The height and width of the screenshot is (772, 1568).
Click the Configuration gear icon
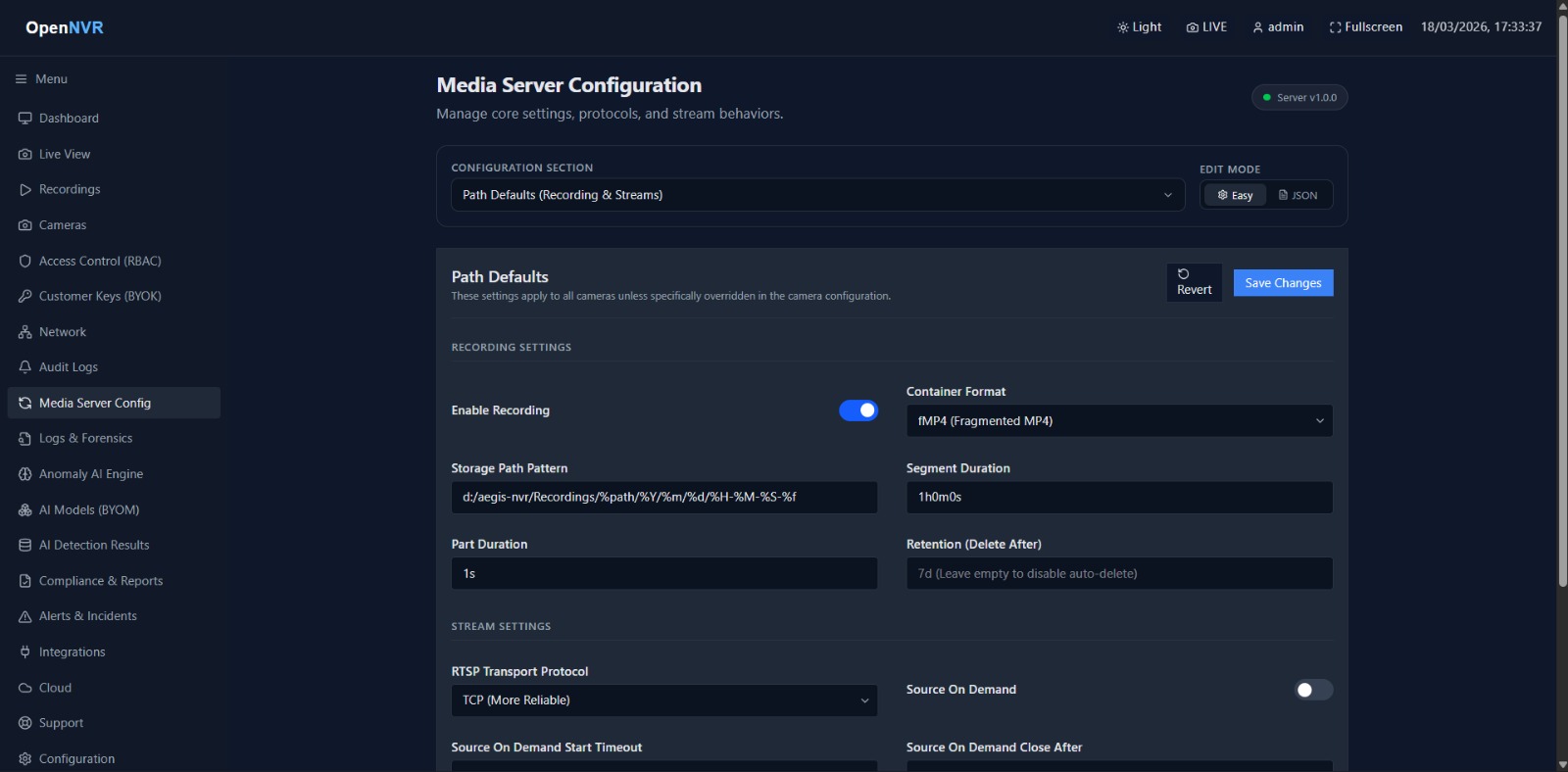pos(25,759)
